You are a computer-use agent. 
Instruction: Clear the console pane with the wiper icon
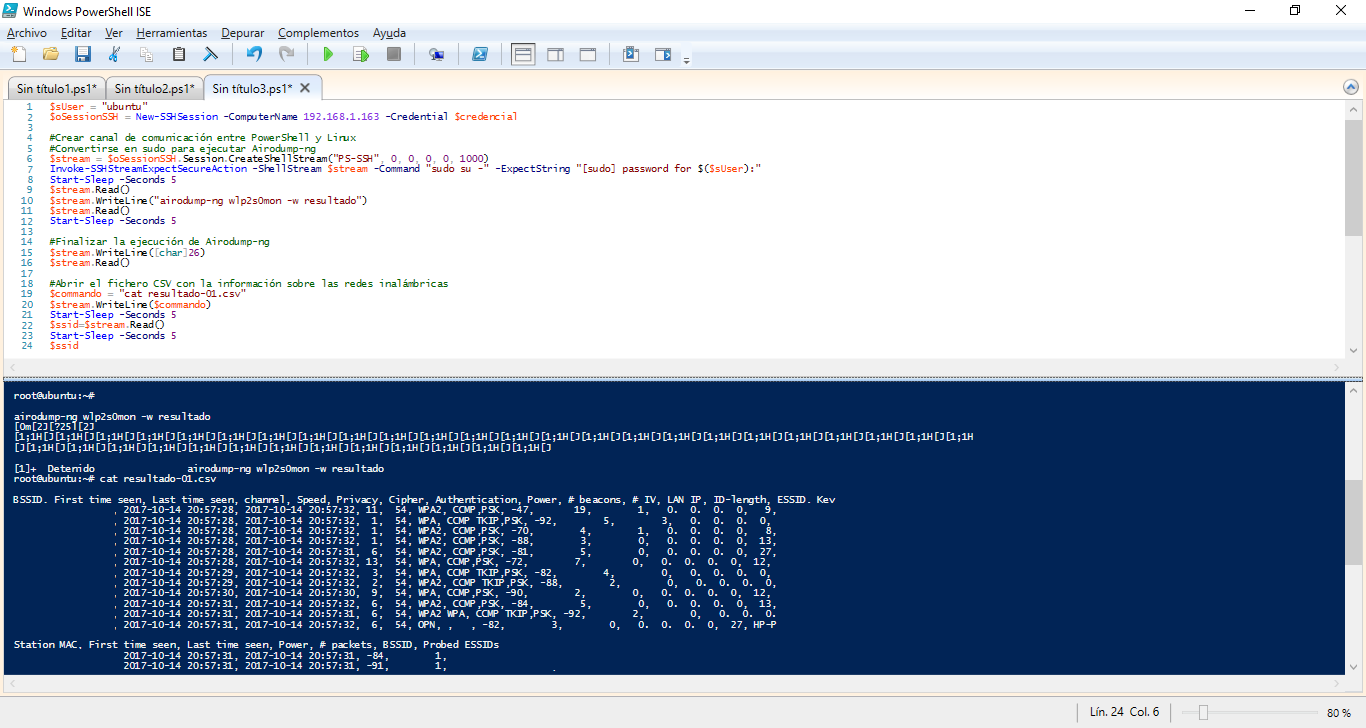pyautogui.click(x=211, y=54)
